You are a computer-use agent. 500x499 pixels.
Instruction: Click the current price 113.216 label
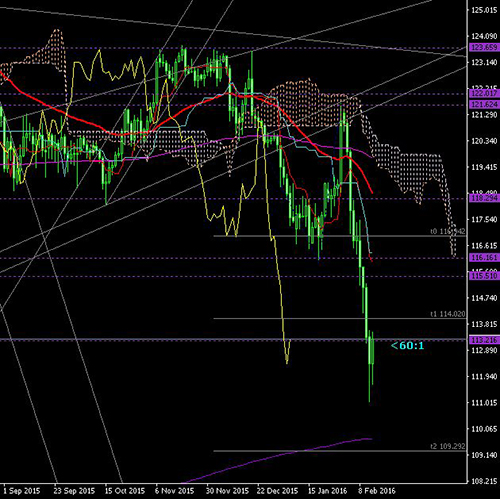point(484,340)
